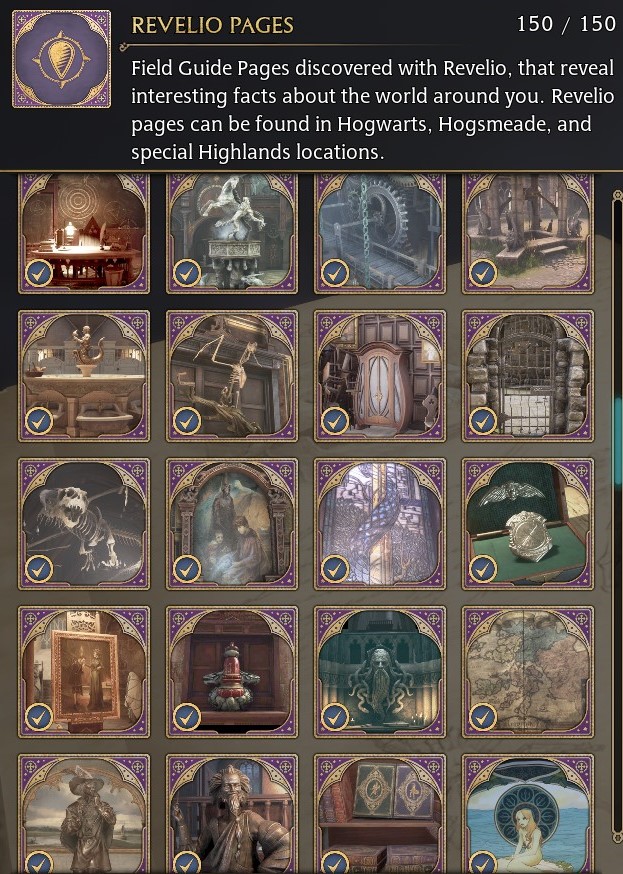Select the old world map page

point(528,672)
